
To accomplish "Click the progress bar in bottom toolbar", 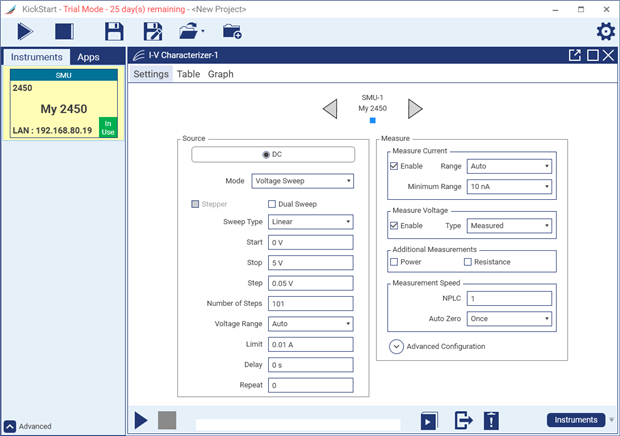I will (297, 424).
